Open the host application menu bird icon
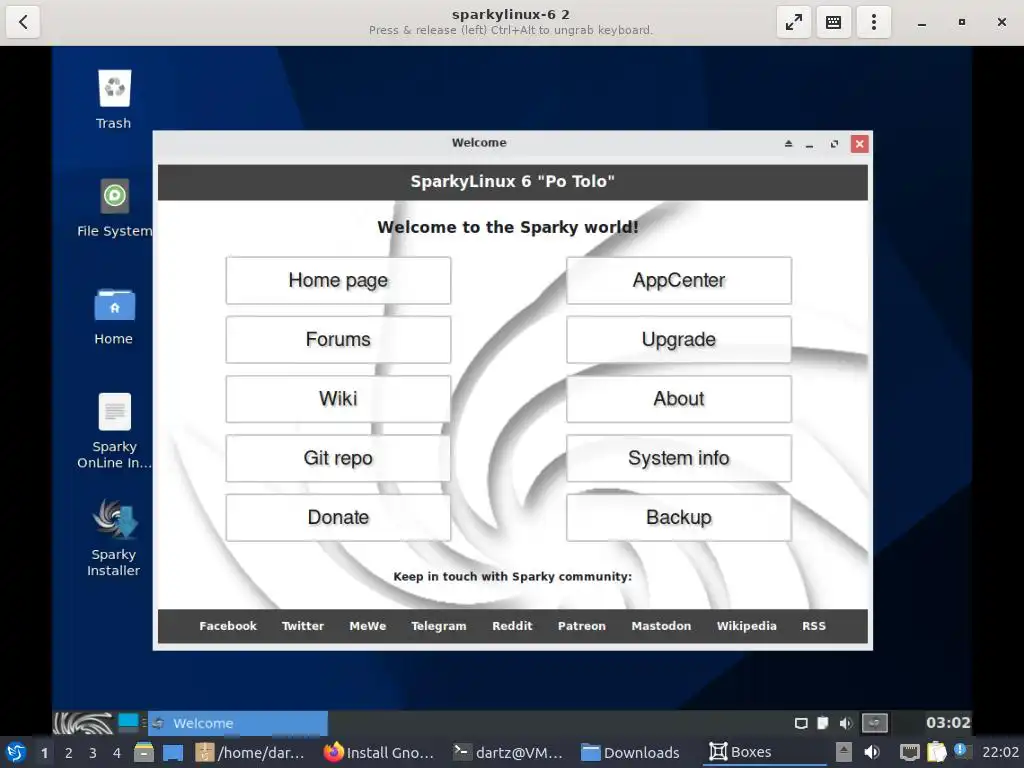The image size is (1024, 768). tap(16, 752)
